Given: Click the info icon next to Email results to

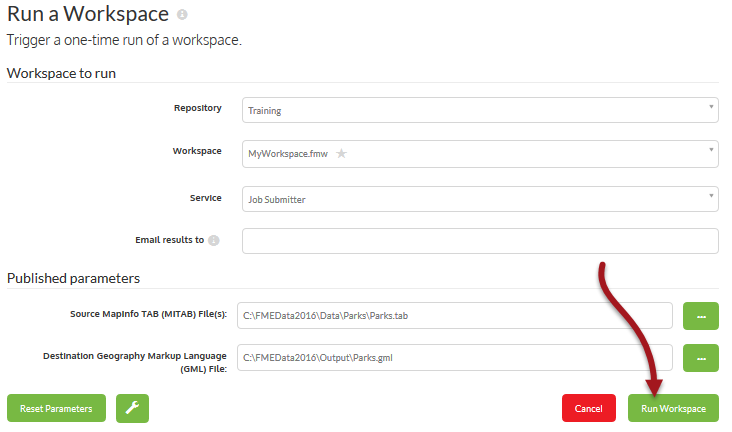Looking at the screenshot, I should click(x=214, y=241).
